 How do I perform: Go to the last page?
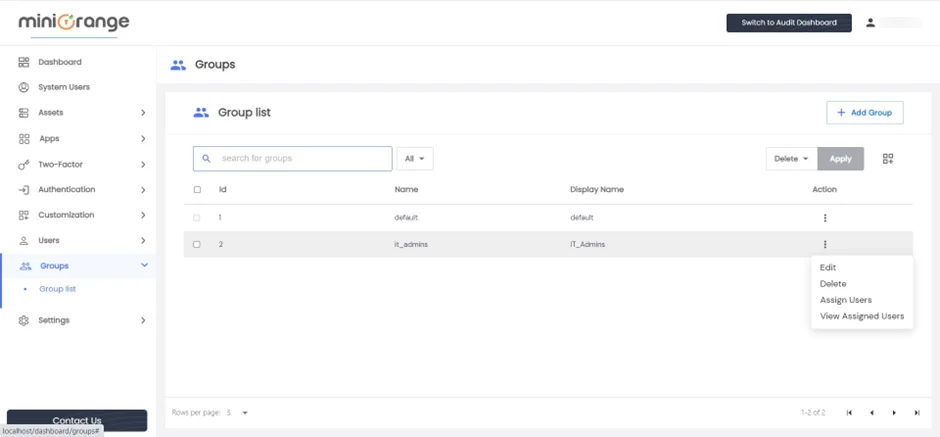pyautogui.click(x=917, y=412)
